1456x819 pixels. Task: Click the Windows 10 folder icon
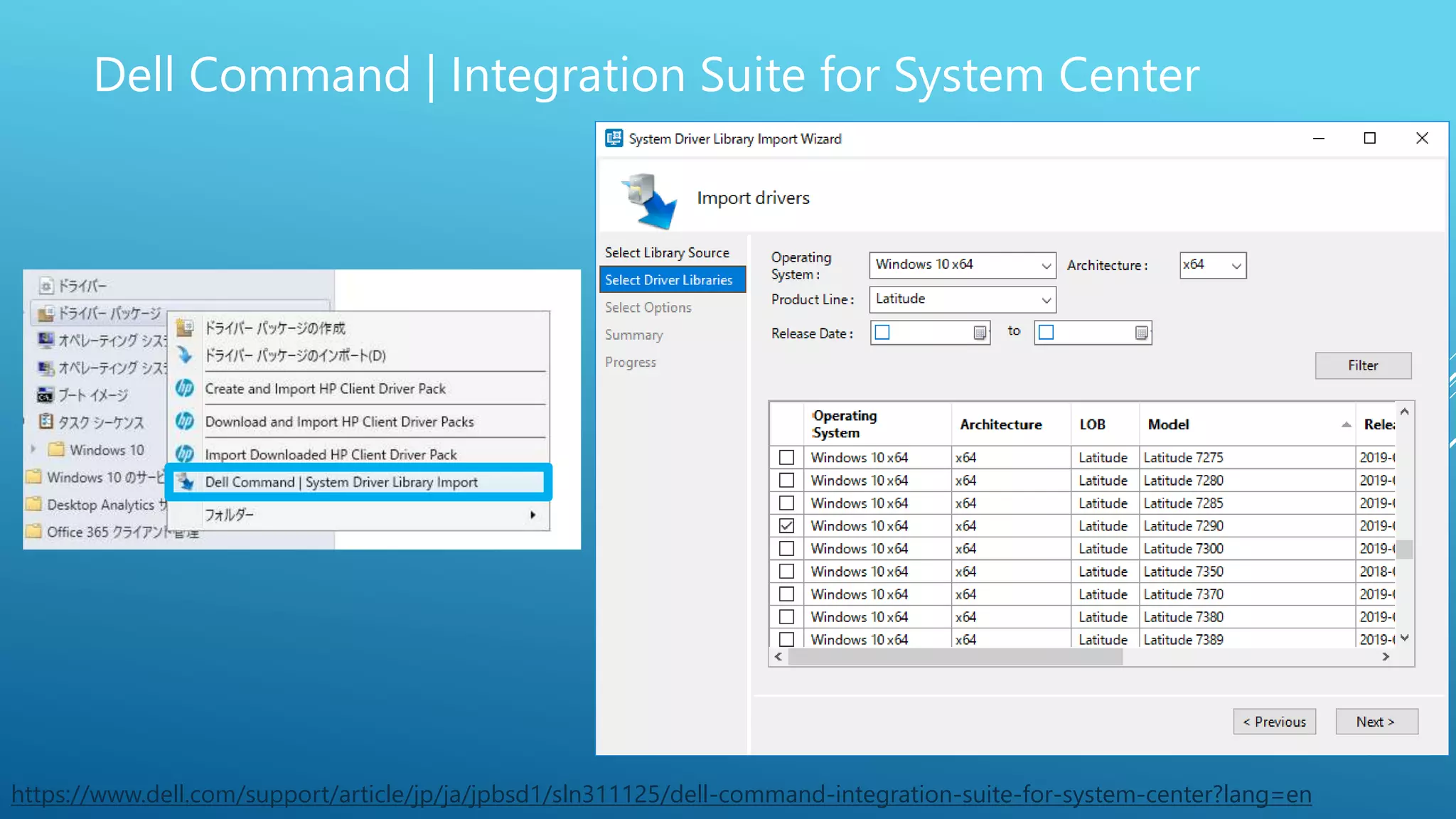click(57, 449)
